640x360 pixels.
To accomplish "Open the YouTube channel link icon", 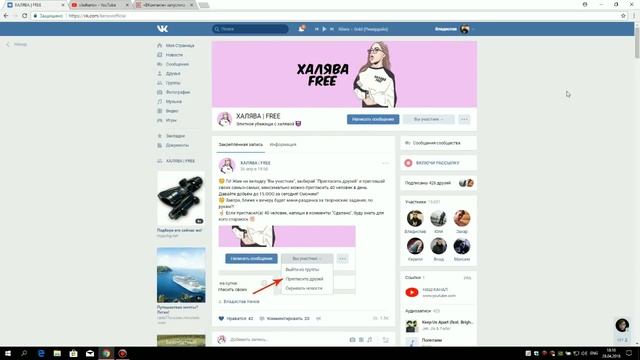I will click(x=412, y=292).
